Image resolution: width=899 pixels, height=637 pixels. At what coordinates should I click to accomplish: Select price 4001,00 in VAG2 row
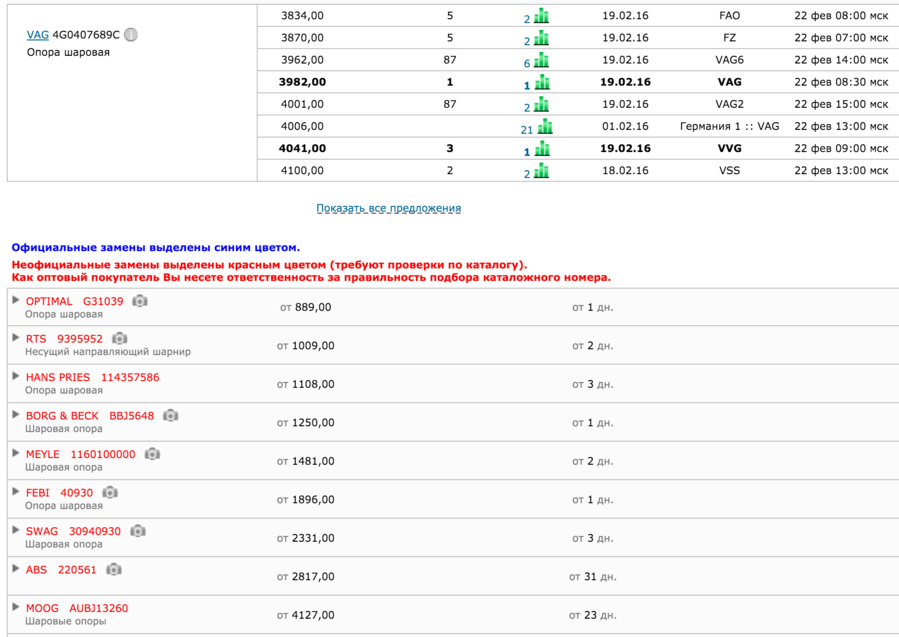pyautogui.click(x=302, y=104)
